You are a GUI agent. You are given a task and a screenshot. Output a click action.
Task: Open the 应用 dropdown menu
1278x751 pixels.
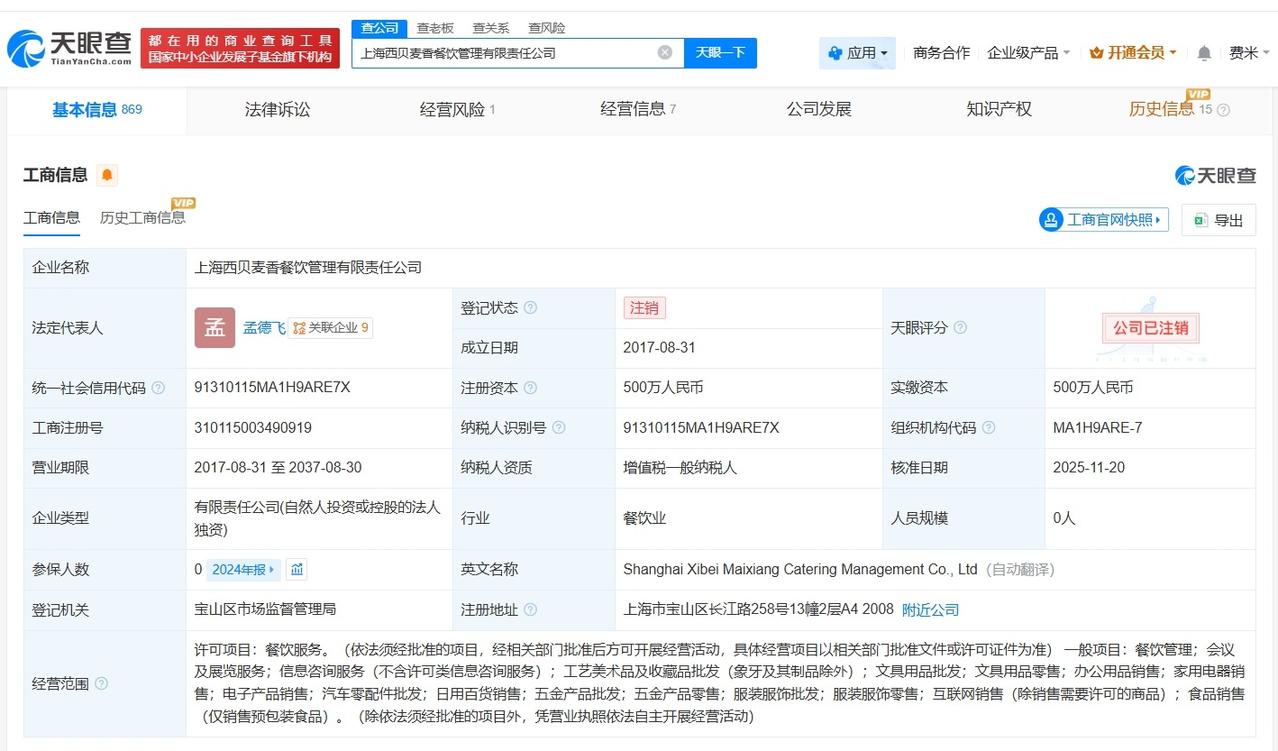tap(857, 53)
